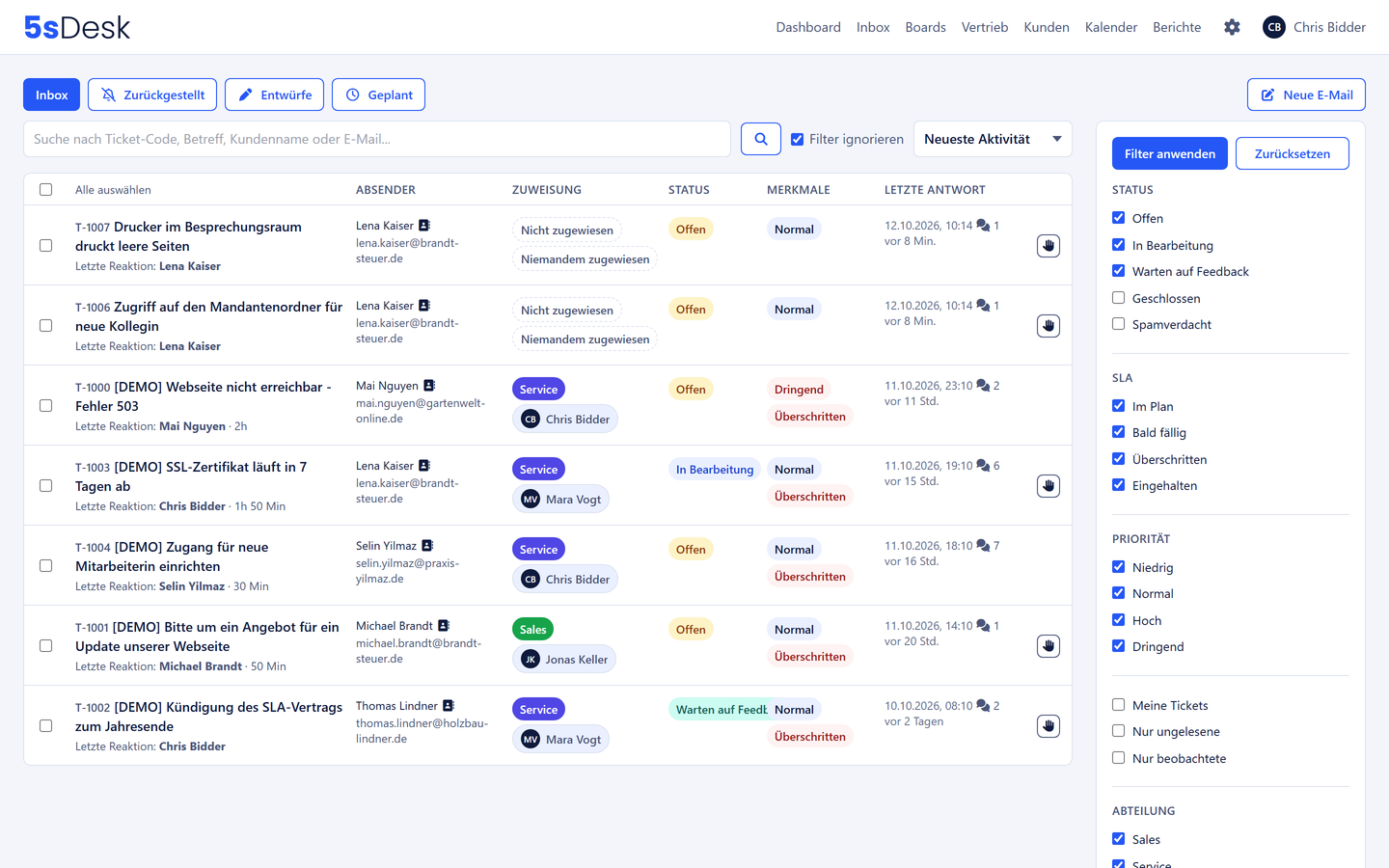Claim ticket T-1007 with the hand icon
This screenshot has width=1389, height=868.
tap(1049, 246)
